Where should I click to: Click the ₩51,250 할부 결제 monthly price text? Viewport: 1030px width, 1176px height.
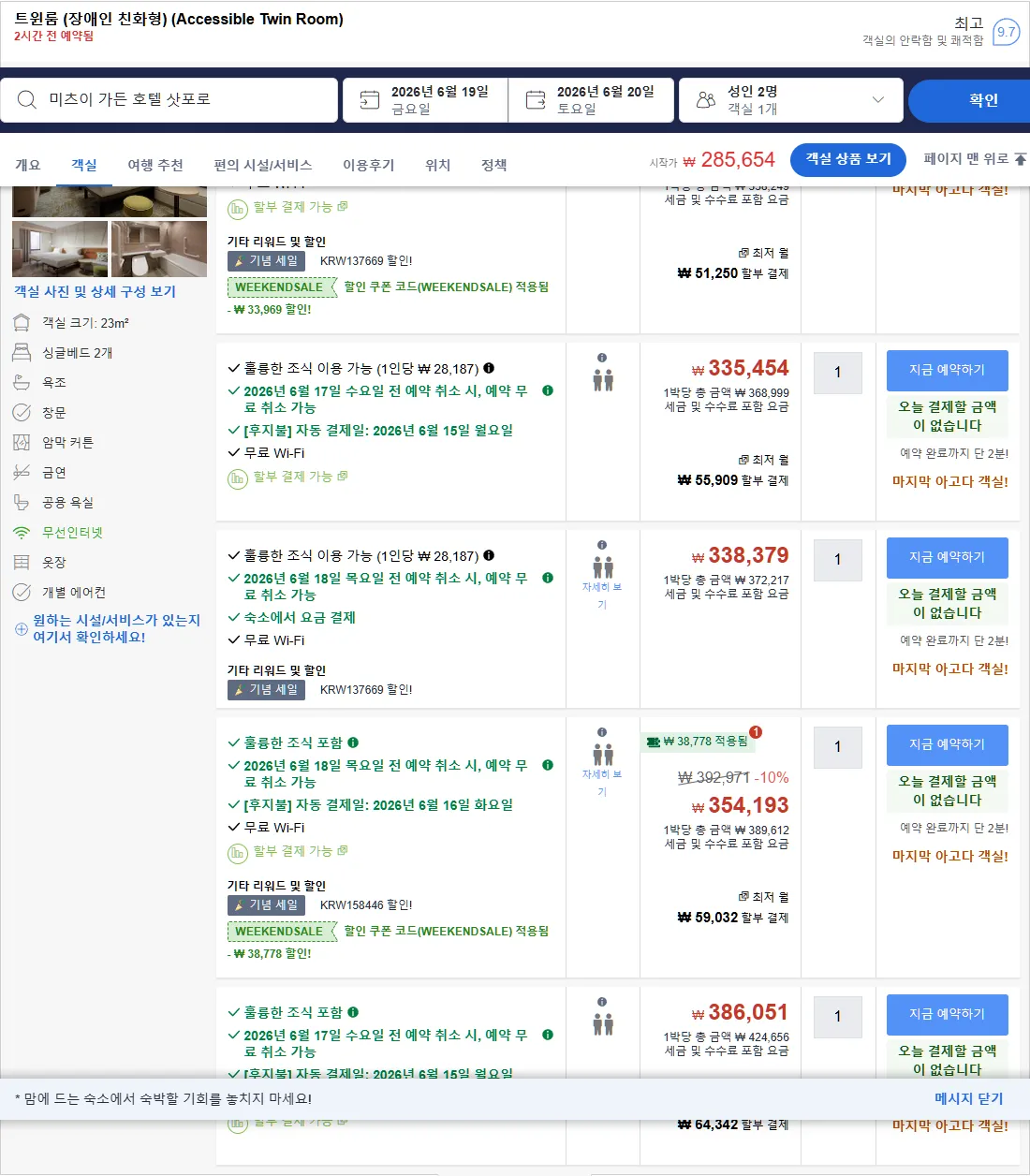733,273
